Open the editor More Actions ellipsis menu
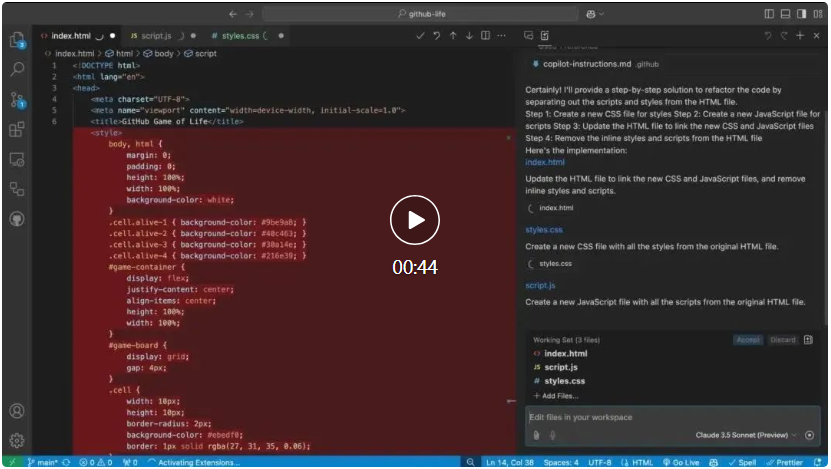 pos(502,36)
